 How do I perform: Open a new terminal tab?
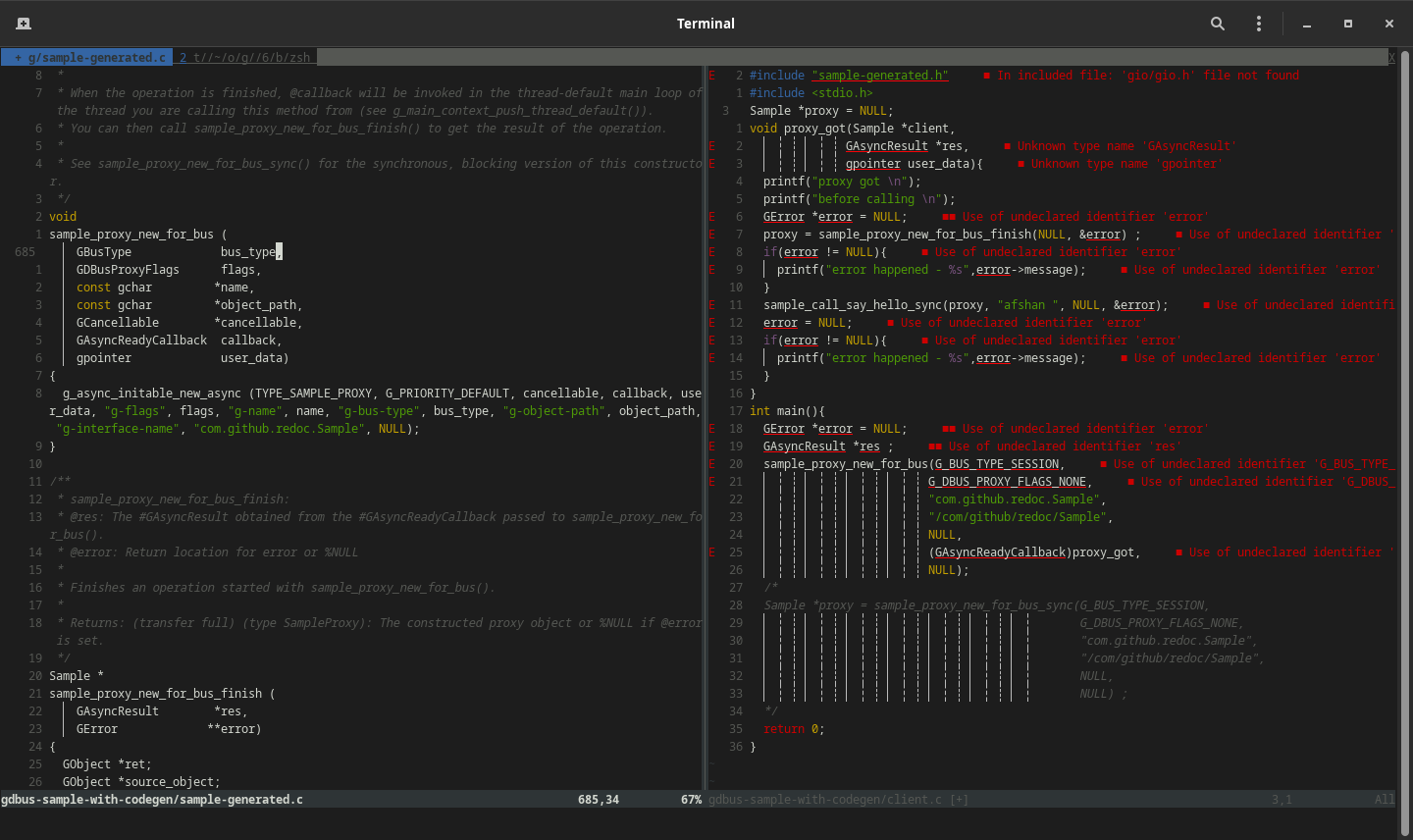coord(24,24)
